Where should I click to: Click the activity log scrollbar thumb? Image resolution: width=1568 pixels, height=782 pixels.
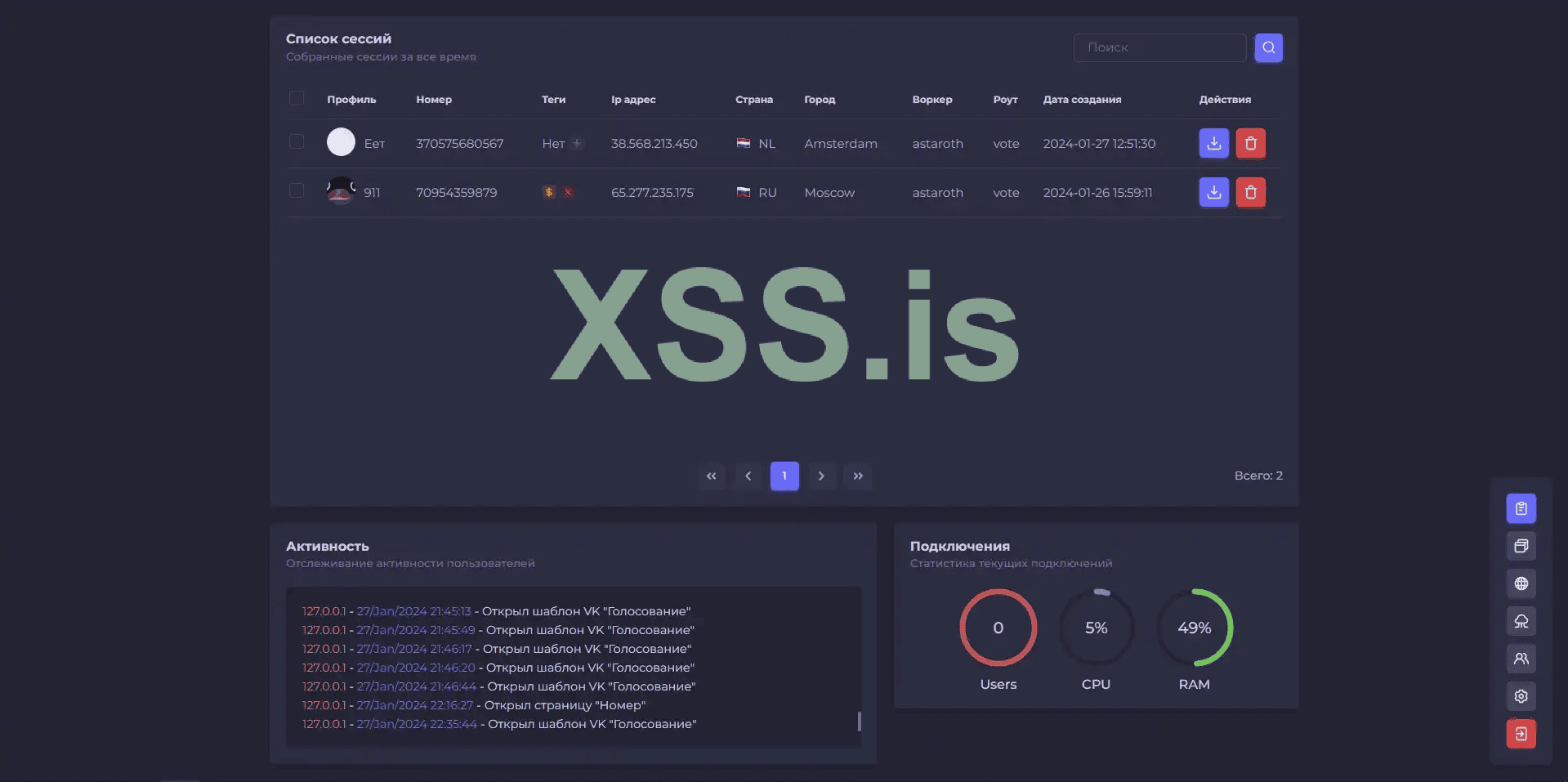click(859, 721)
